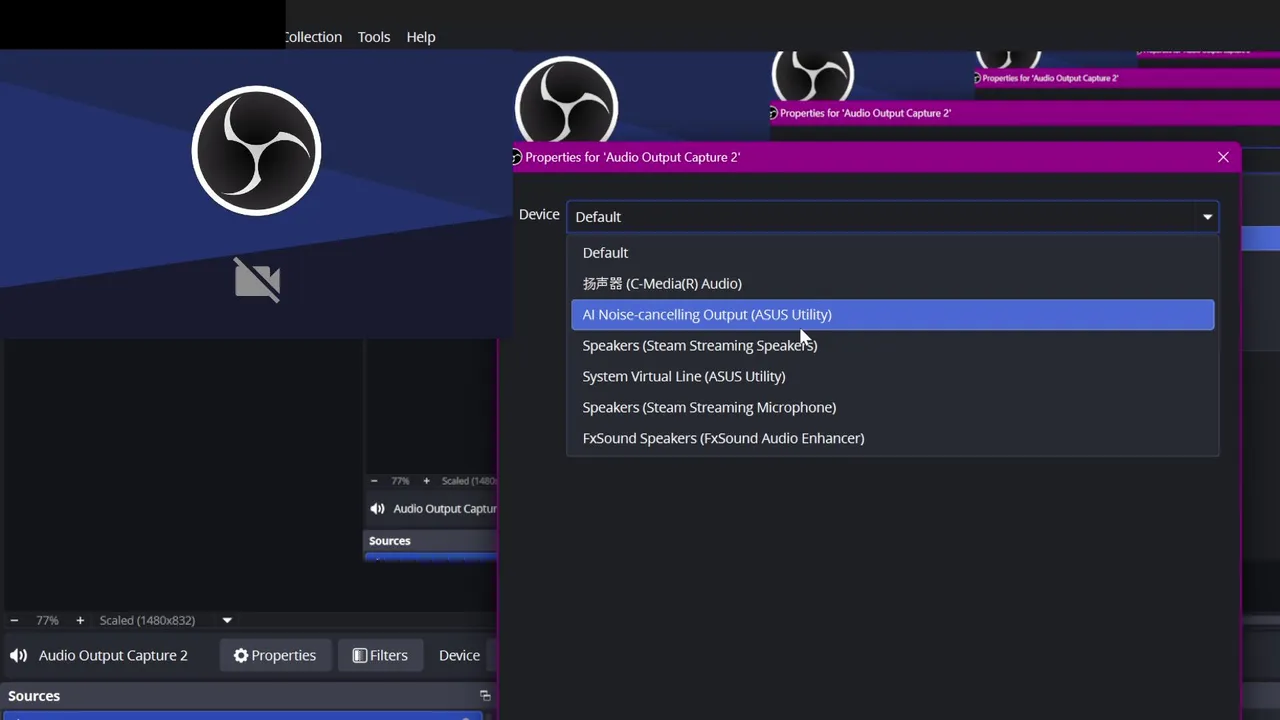Open the Scene Collection menu
The image size is (1280, 720).
click(x=313, y=37)
